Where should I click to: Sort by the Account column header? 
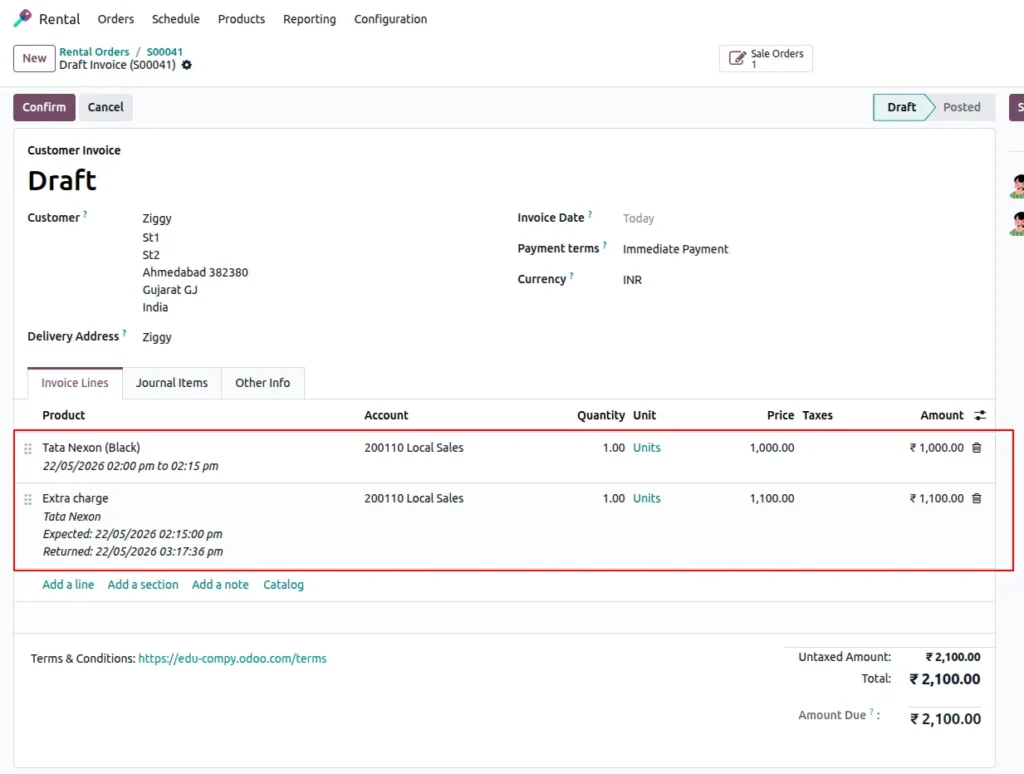click(x=386, y=415)
